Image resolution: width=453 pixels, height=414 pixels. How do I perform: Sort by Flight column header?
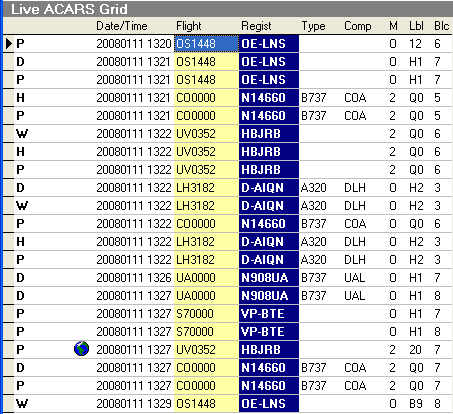[189, 26]
